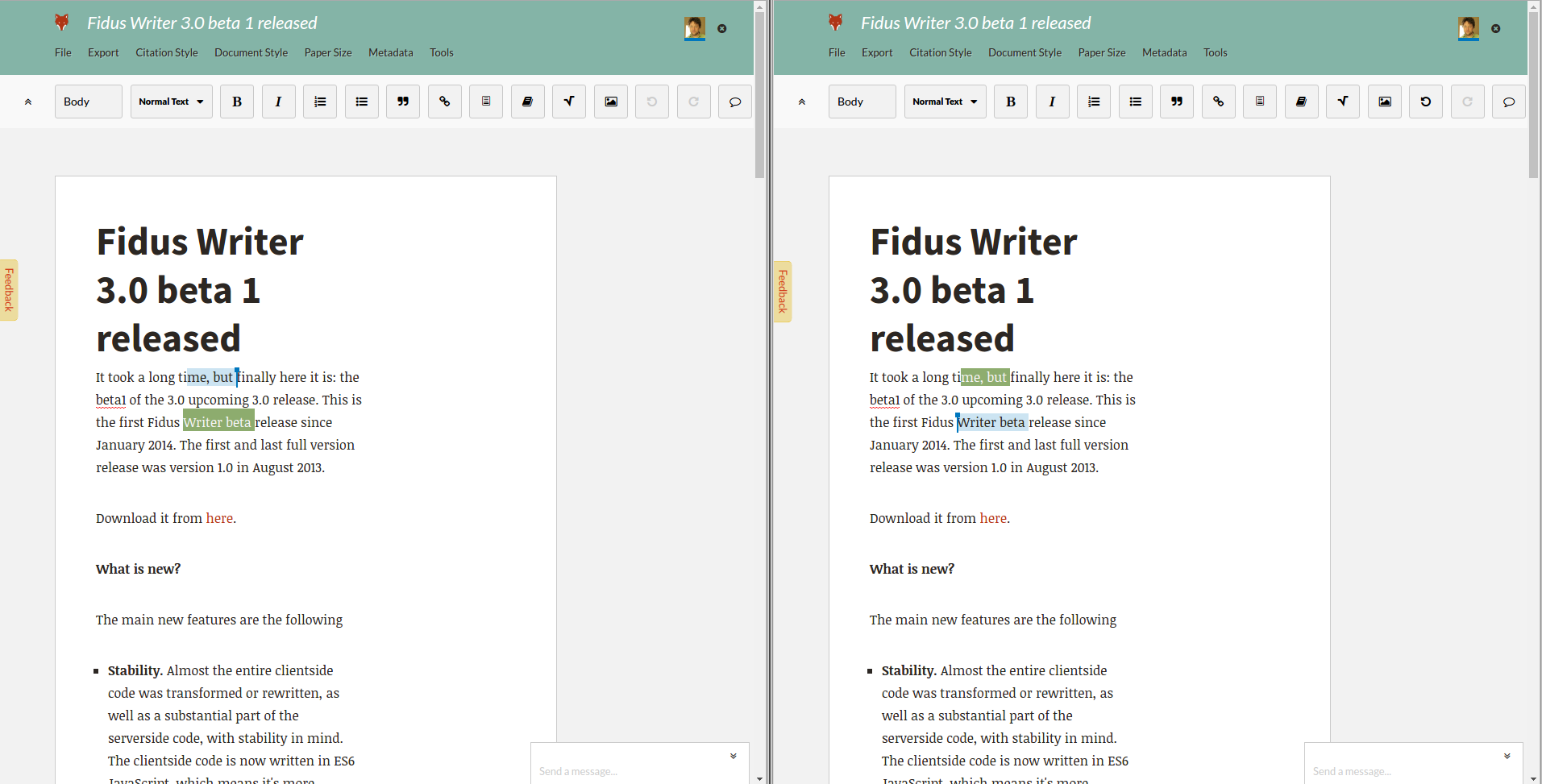Open Export menu in left window
The width and height of the screenshot is (1542, 784).
coord(103,52)
